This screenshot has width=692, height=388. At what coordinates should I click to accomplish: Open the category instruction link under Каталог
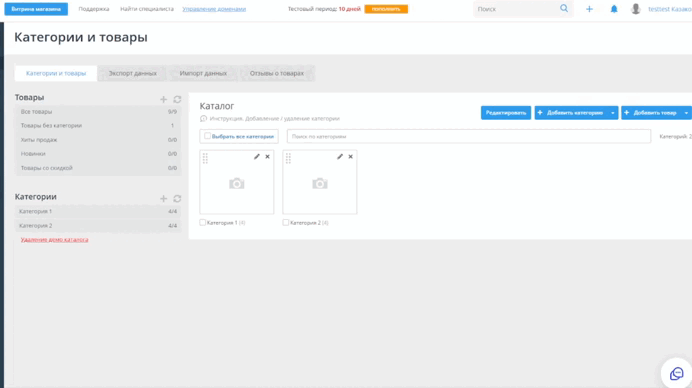coord(275,118)
